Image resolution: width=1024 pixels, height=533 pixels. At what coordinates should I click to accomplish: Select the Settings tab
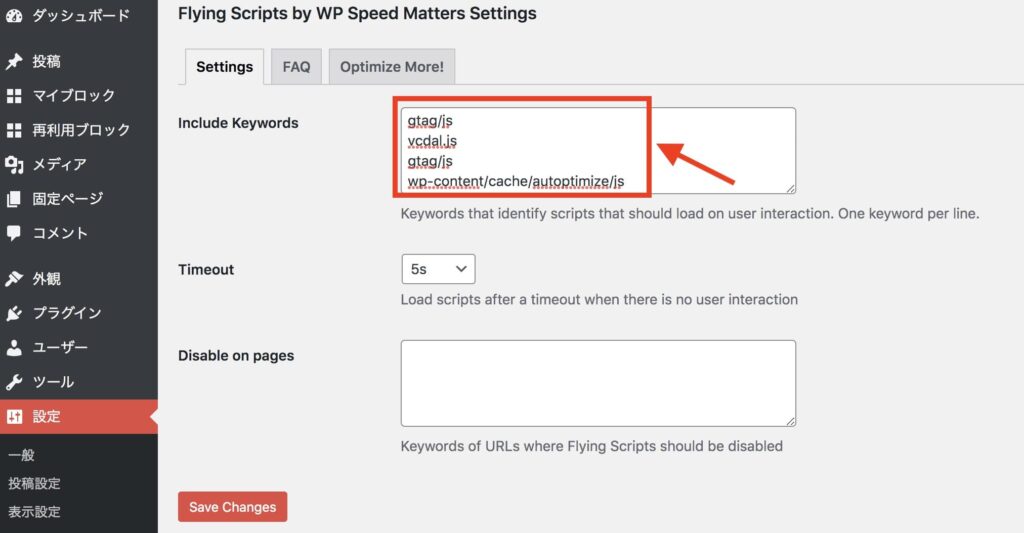pos(225,67)
